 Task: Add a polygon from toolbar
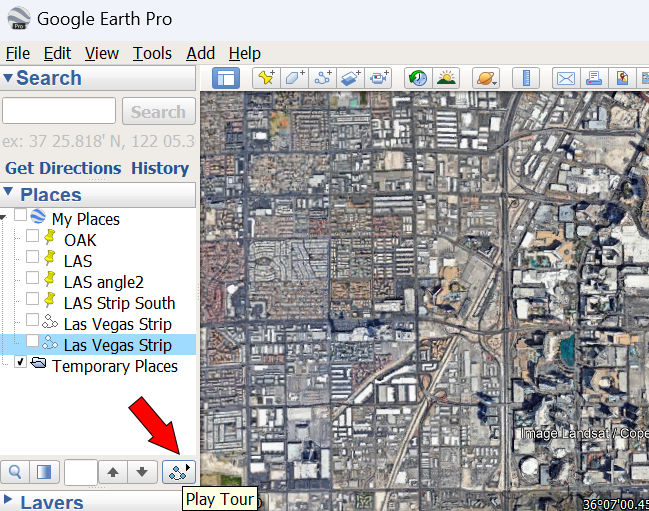(294, 78)
